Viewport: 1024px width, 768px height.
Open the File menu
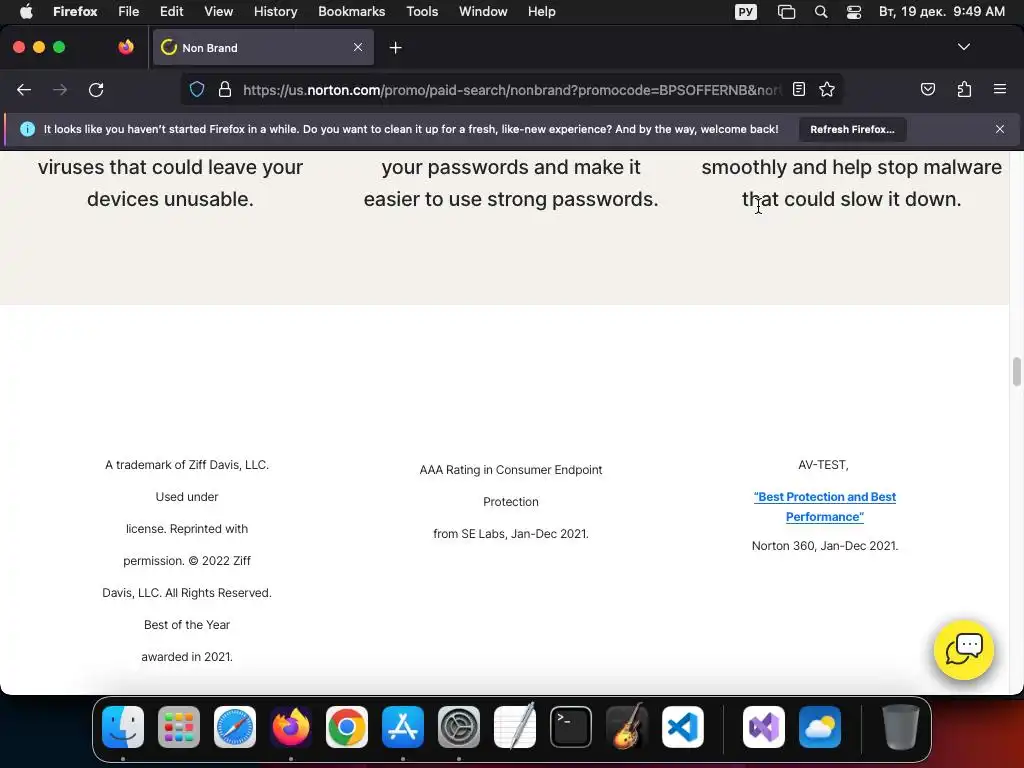[x=129, y=11]
